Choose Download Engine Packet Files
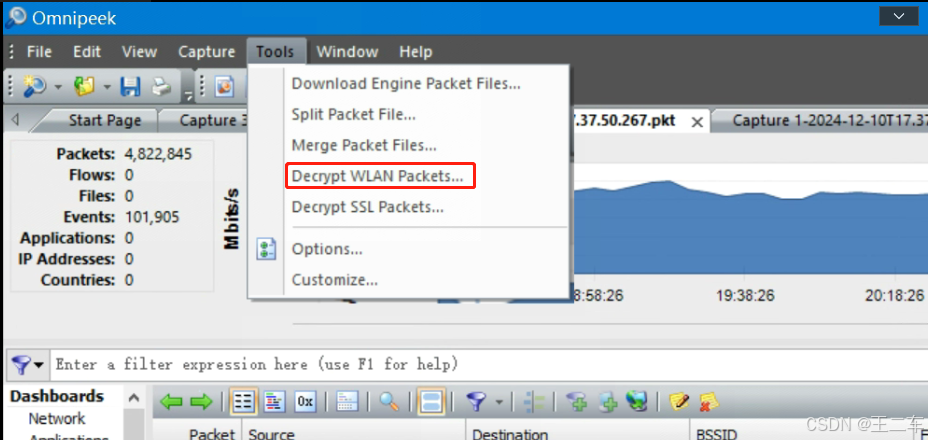The image size is (928, 440). 406,83
